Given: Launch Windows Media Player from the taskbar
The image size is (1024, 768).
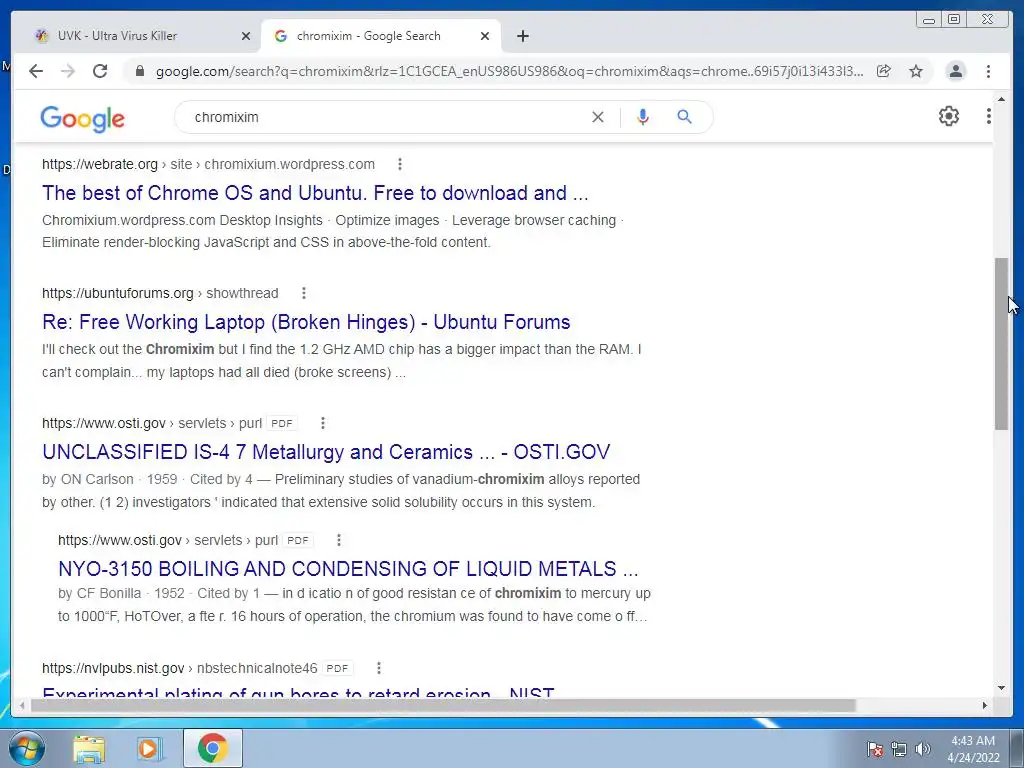Looking at the screenshot, I should tap(149, 749).
